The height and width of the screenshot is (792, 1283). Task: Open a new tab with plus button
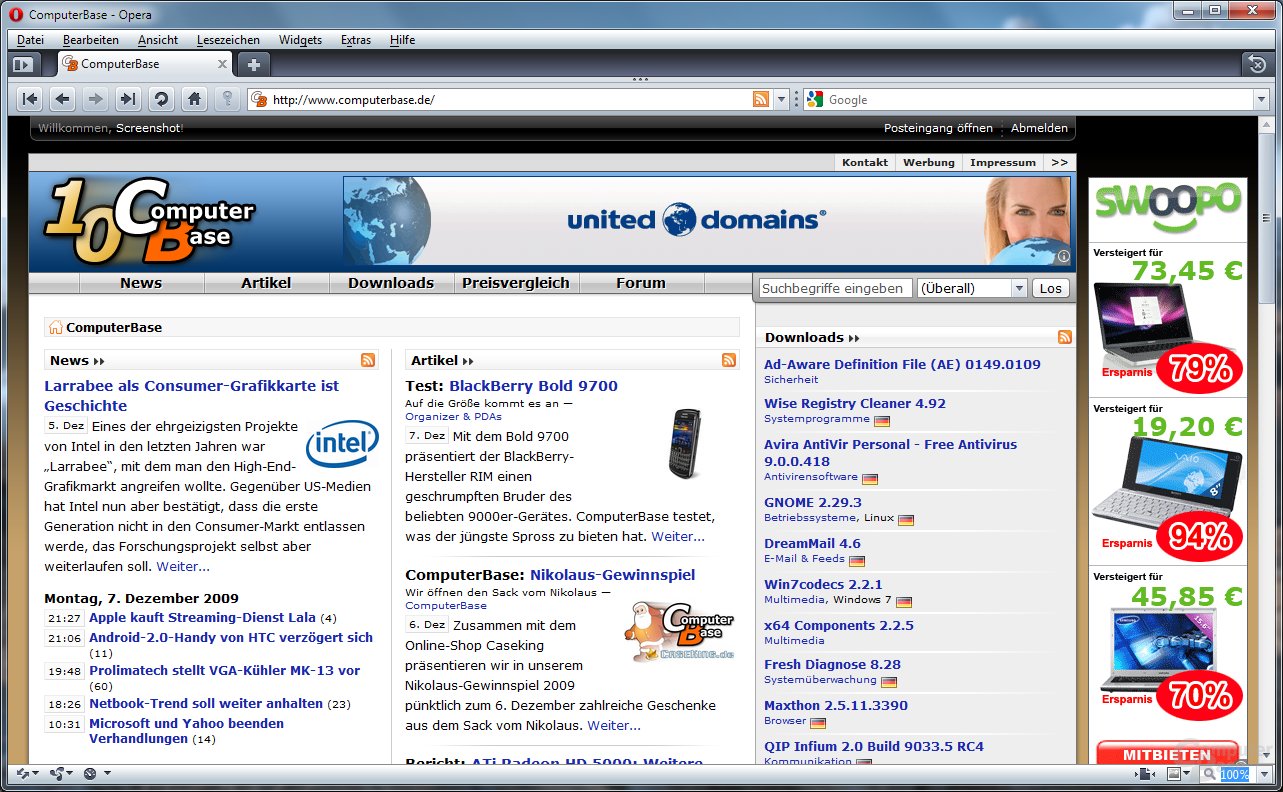pyautogui.click(x=254, y=64)
